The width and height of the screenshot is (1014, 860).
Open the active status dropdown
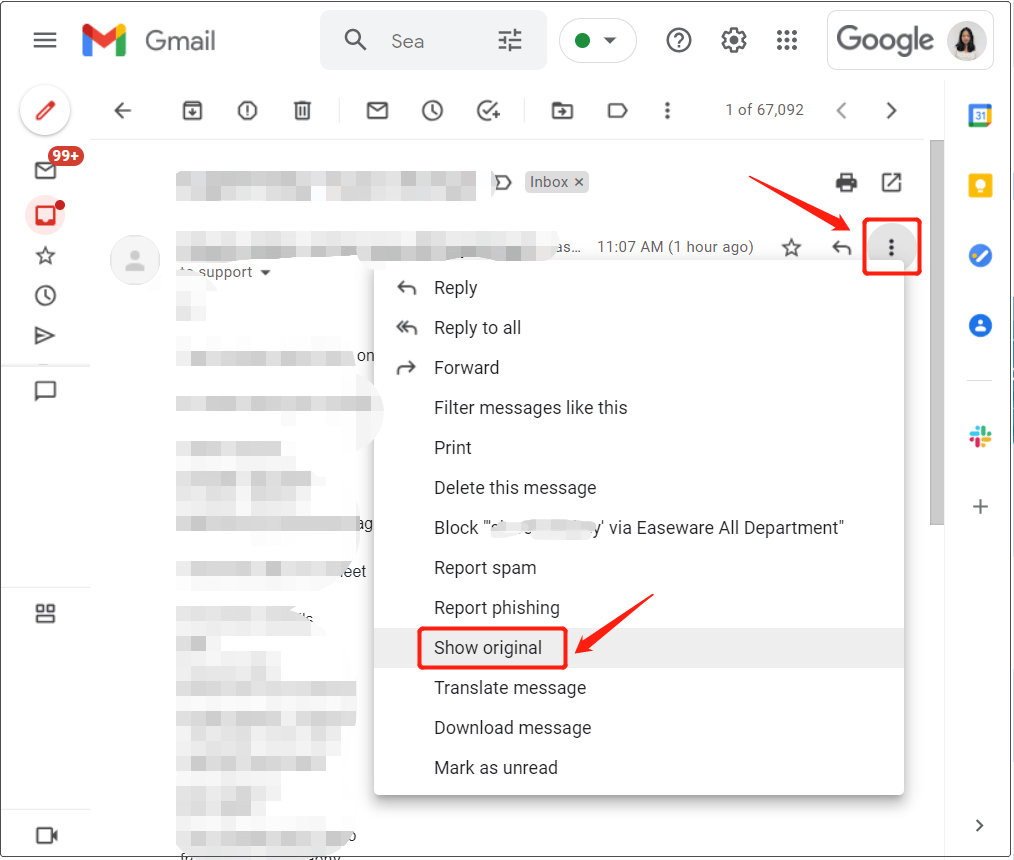[x=598, y=41]
